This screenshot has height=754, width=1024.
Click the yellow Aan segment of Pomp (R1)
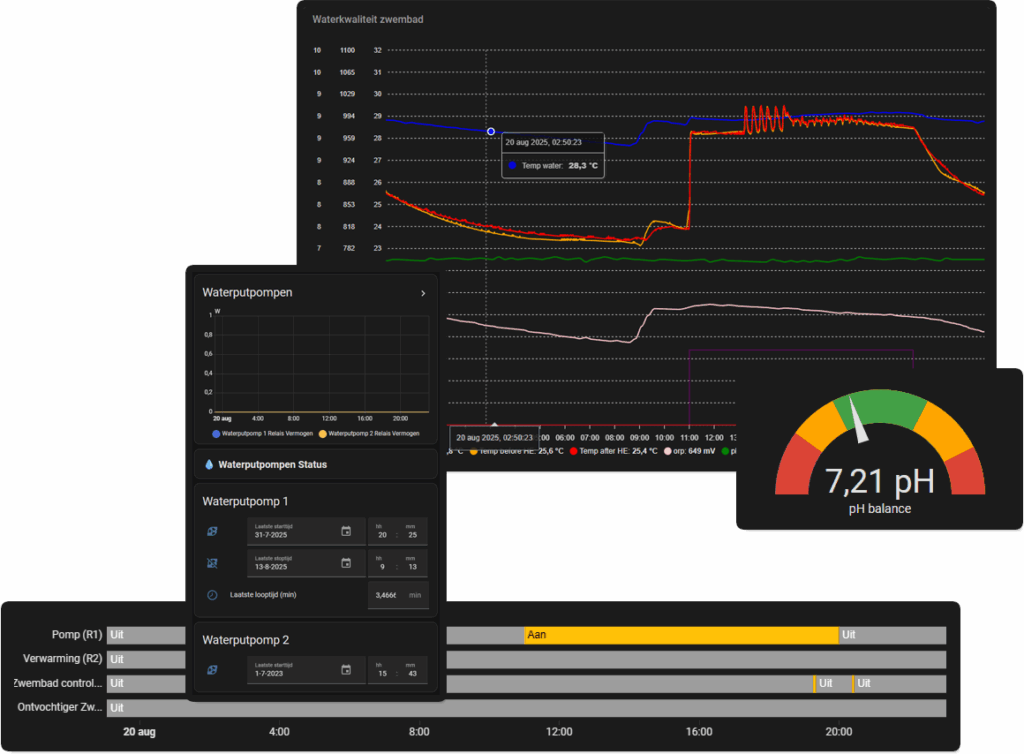click(x=680, y=634)
